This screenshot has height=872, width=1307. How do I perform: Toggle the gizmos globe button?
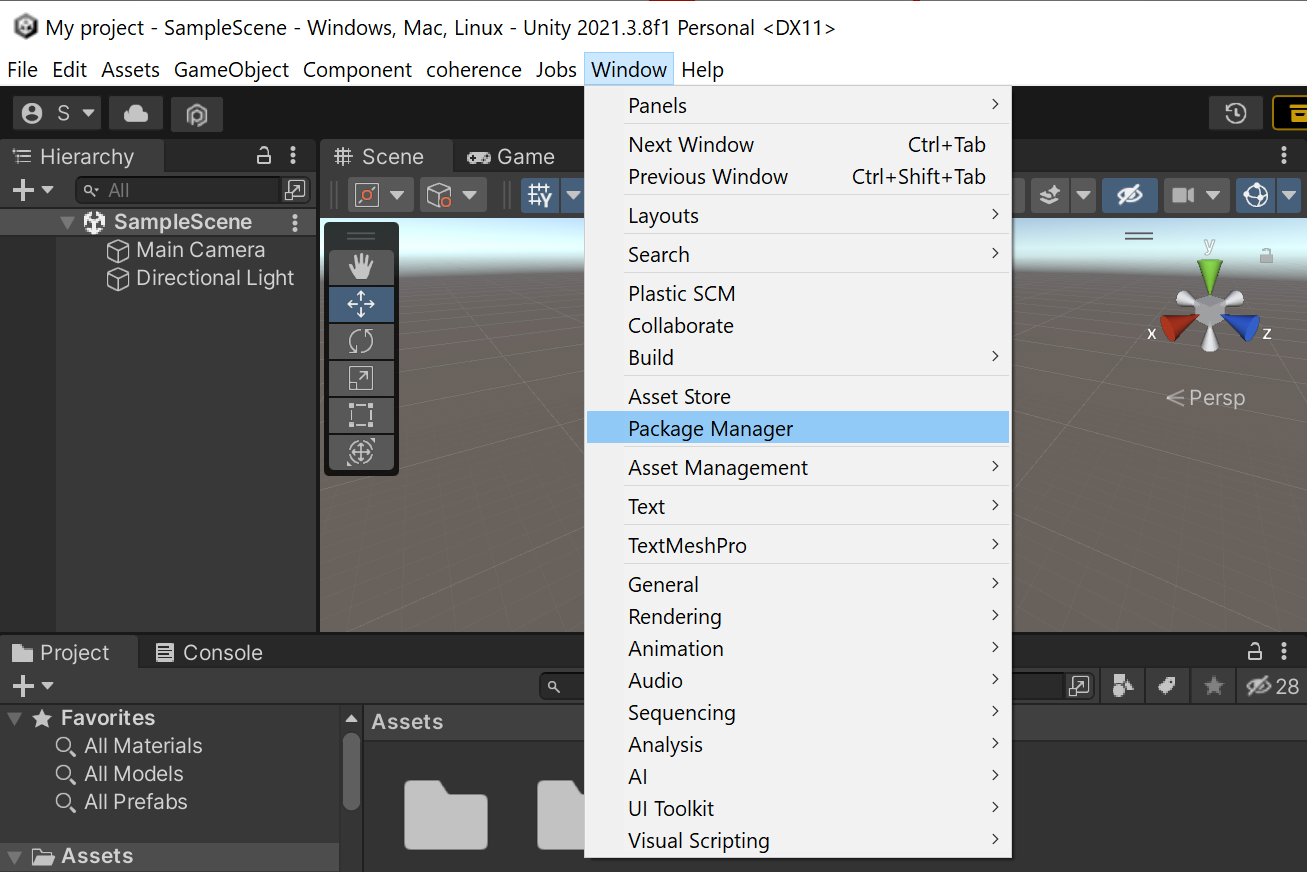[1255, 195]
